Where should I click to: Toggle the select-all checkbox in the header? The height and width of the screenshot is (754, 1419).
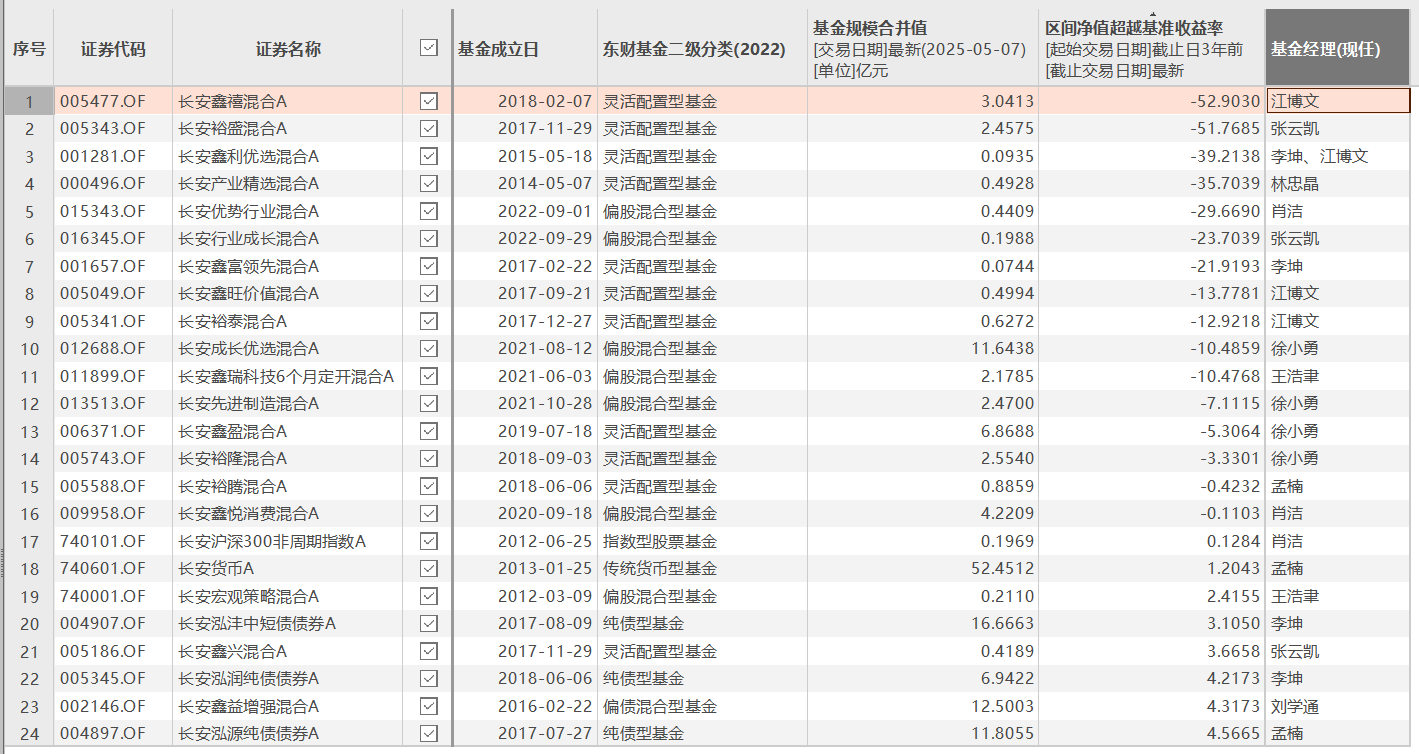(429, 48)
